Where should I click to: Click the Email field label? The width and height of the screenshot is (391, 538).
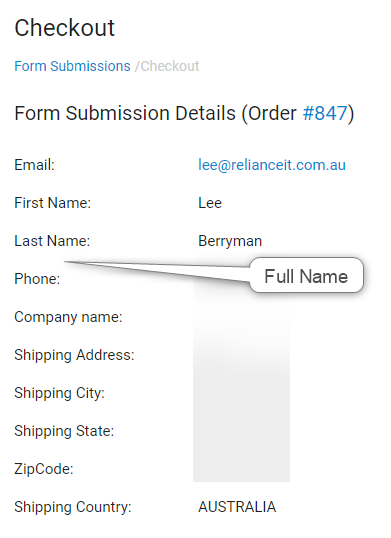(34, 165)
